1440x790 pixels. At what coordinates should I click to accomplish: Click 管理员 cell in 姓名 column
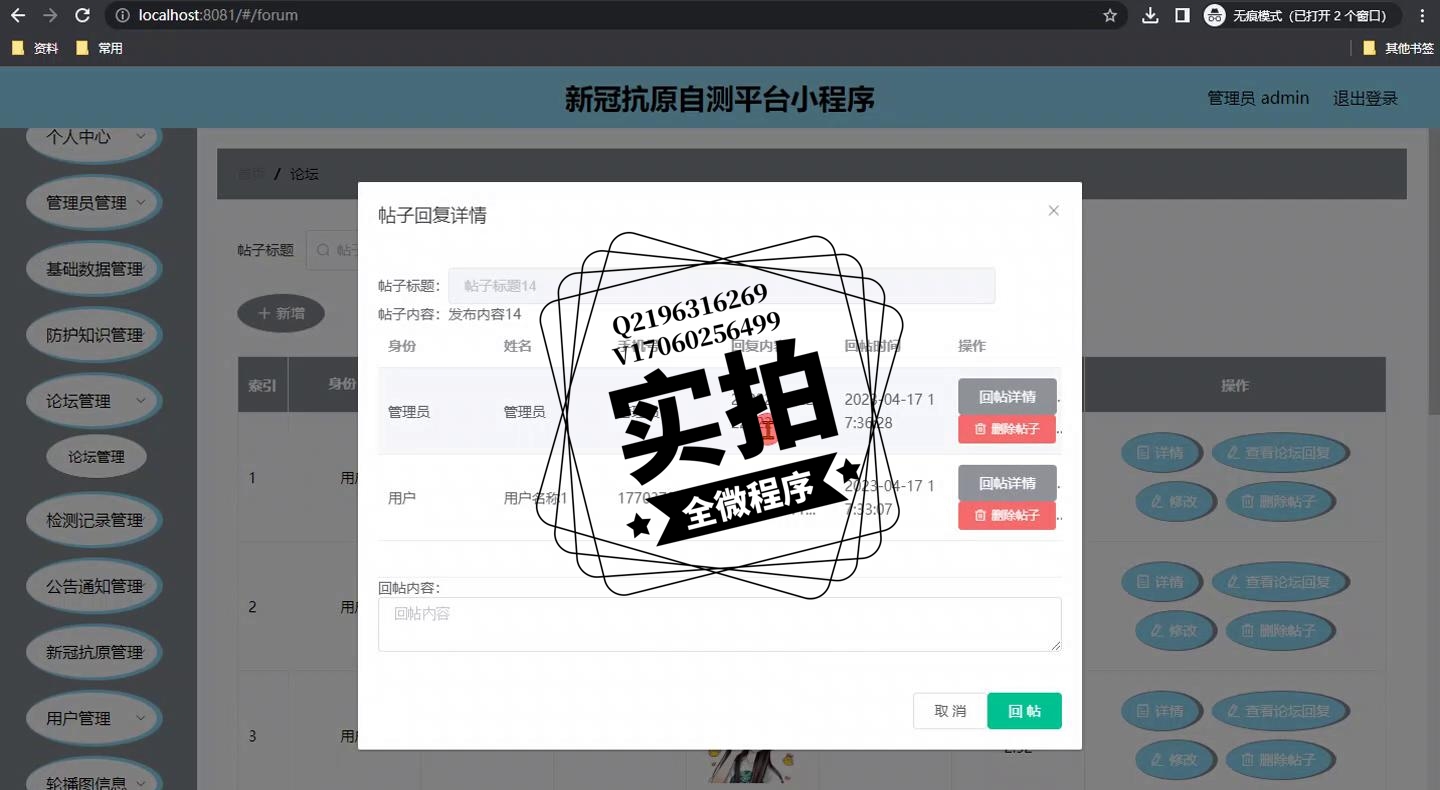(524, 412)
